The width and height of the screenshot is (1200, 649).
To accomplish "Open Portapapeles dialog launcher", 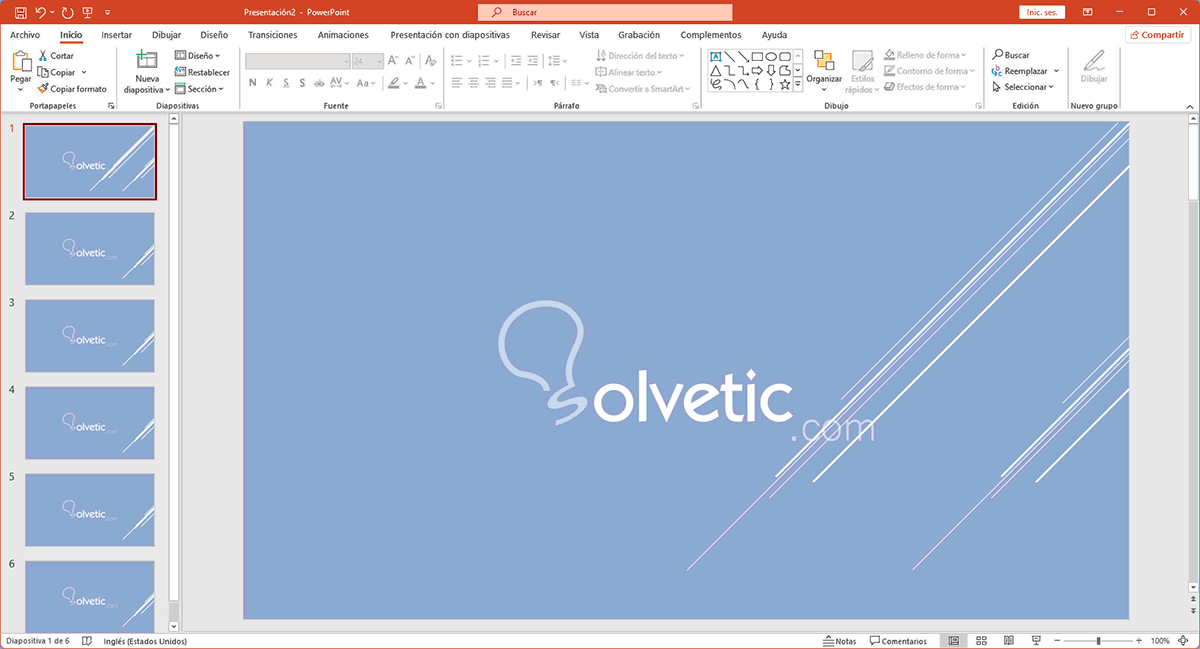I will (111, 105).
